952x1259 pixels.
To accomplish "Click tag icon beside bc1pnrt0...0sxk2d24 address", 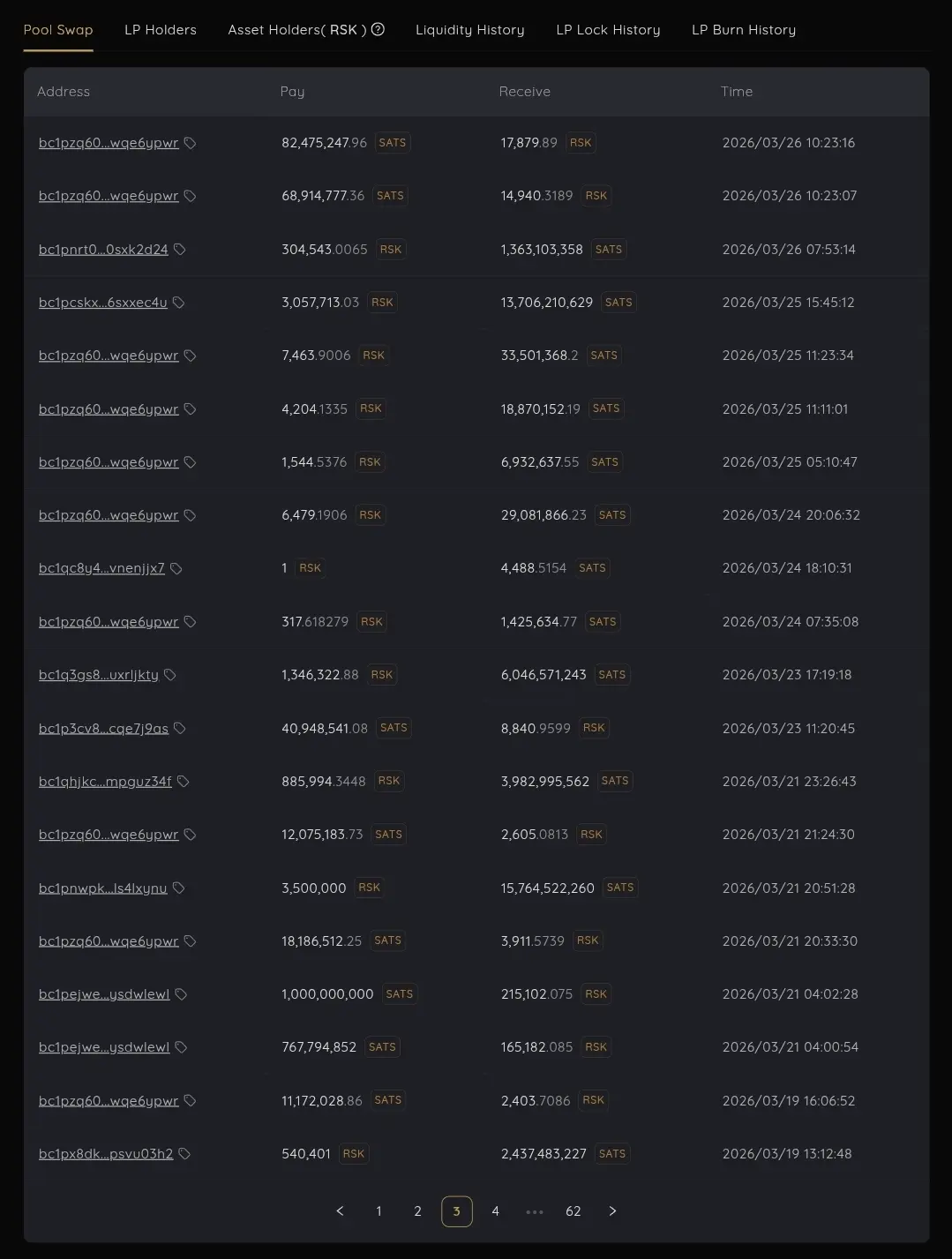I will pos(180,250).
